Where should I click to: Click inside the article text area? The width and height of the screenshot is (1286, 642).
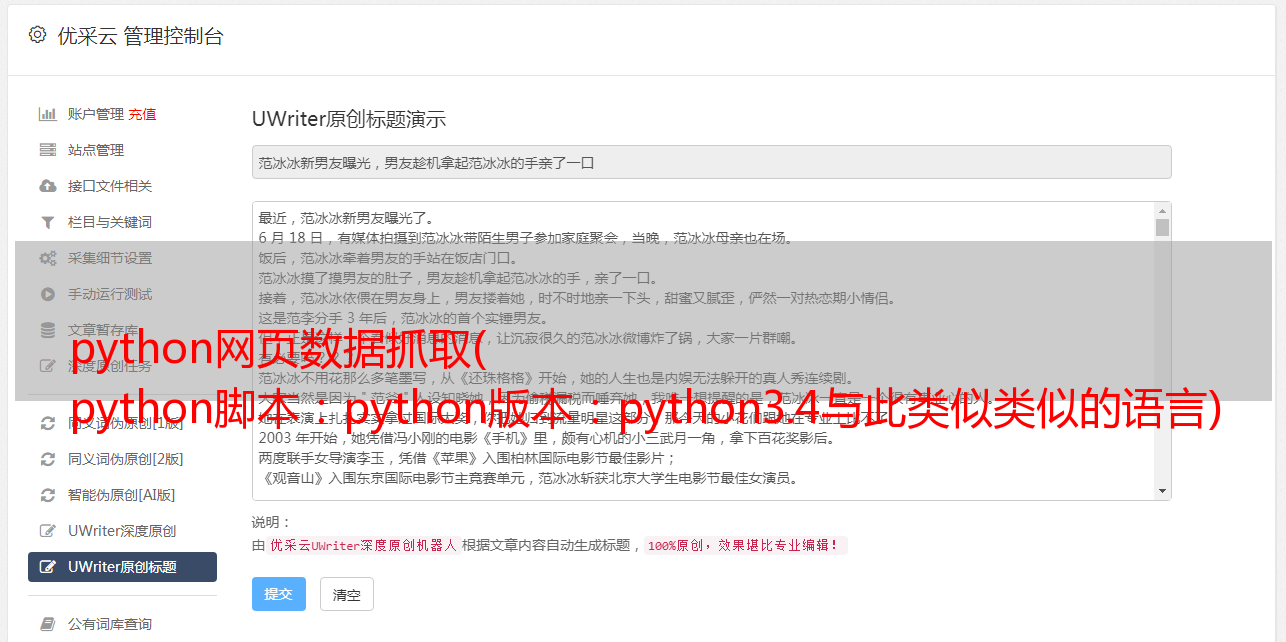(703, 351)
